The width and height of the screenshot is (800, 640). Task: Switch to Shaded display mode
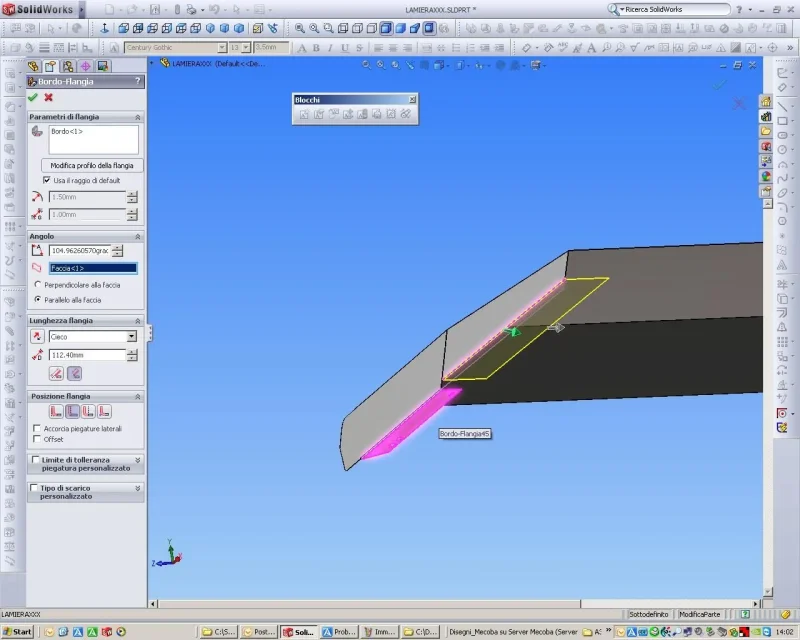401,29
